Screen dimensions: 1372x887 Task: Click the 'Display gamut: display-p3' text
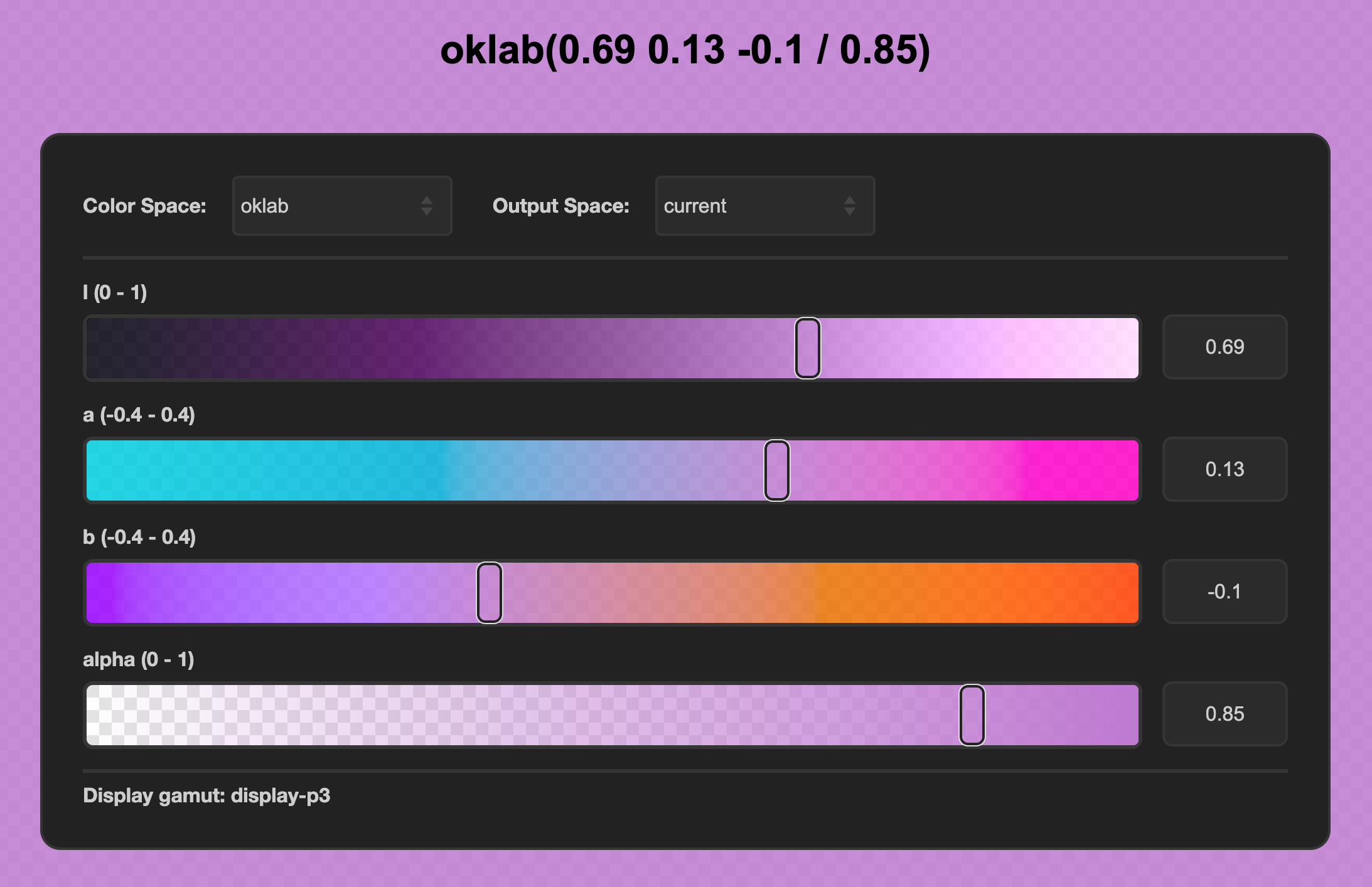pyautogui.click(x=206, y=795)
